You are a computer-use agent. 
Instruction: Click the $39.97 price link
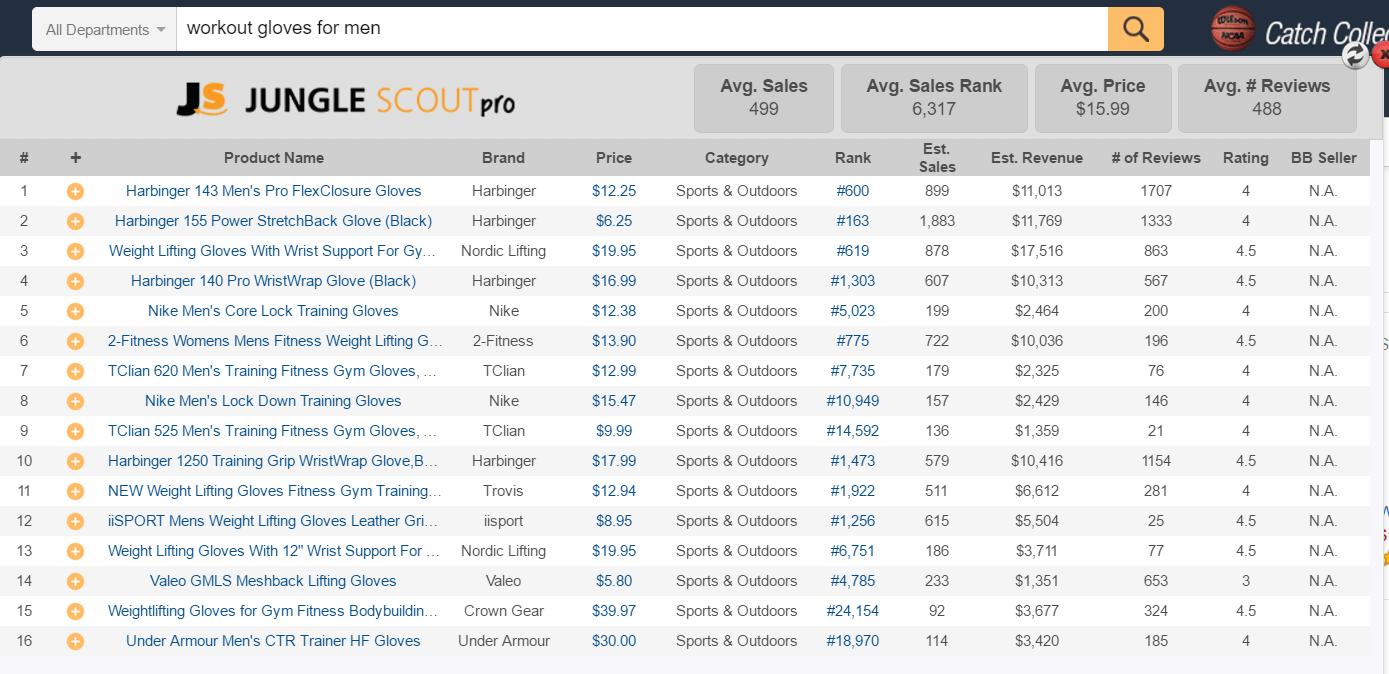[x=614, y=611]
